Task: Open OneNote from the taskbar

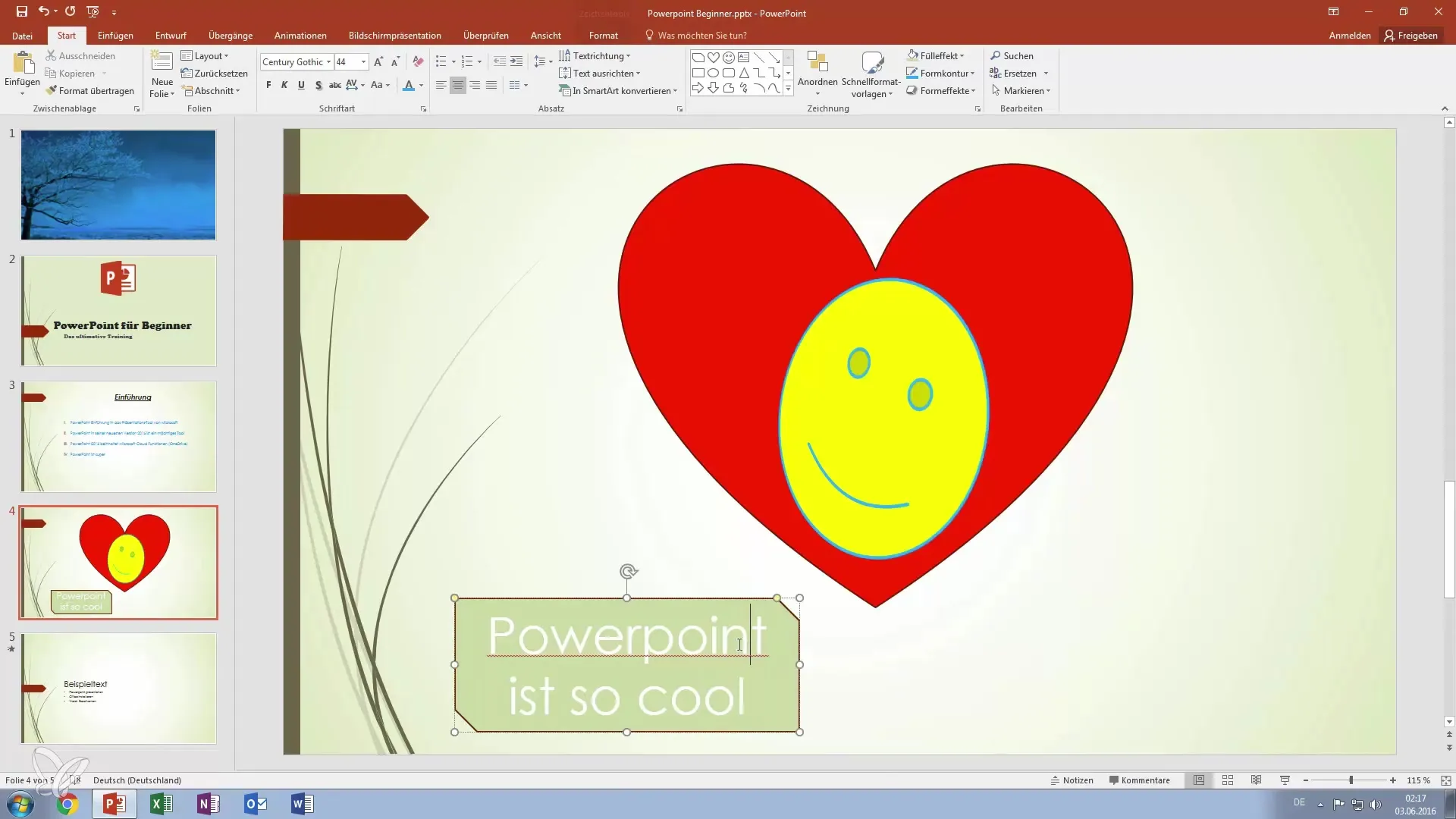Action: (x=209, y=804)
